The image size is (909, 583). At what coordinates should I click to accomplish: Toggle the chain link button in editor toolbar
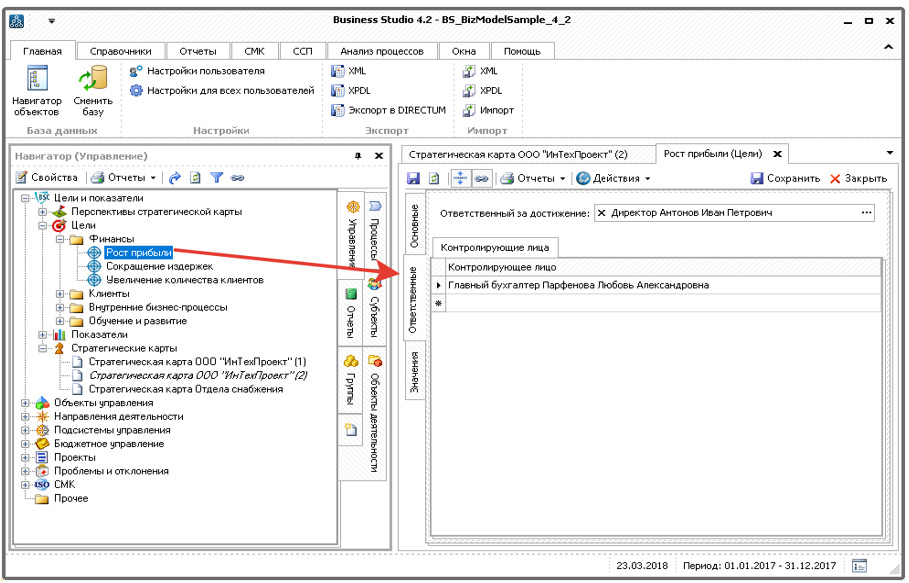pyautogui.click(x=482, y=178)
